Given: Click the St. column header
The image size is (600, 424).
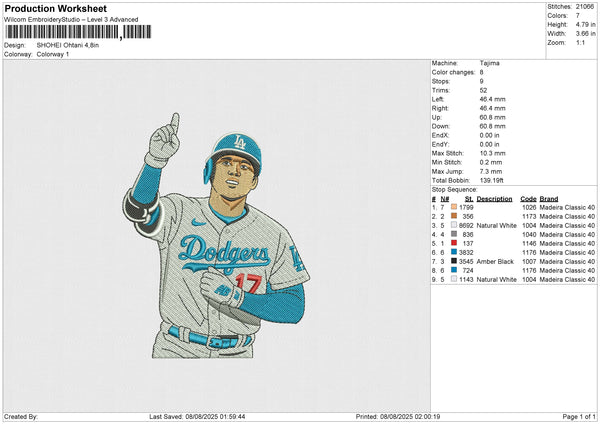Looking at the screenshot, I should [469, 199].
